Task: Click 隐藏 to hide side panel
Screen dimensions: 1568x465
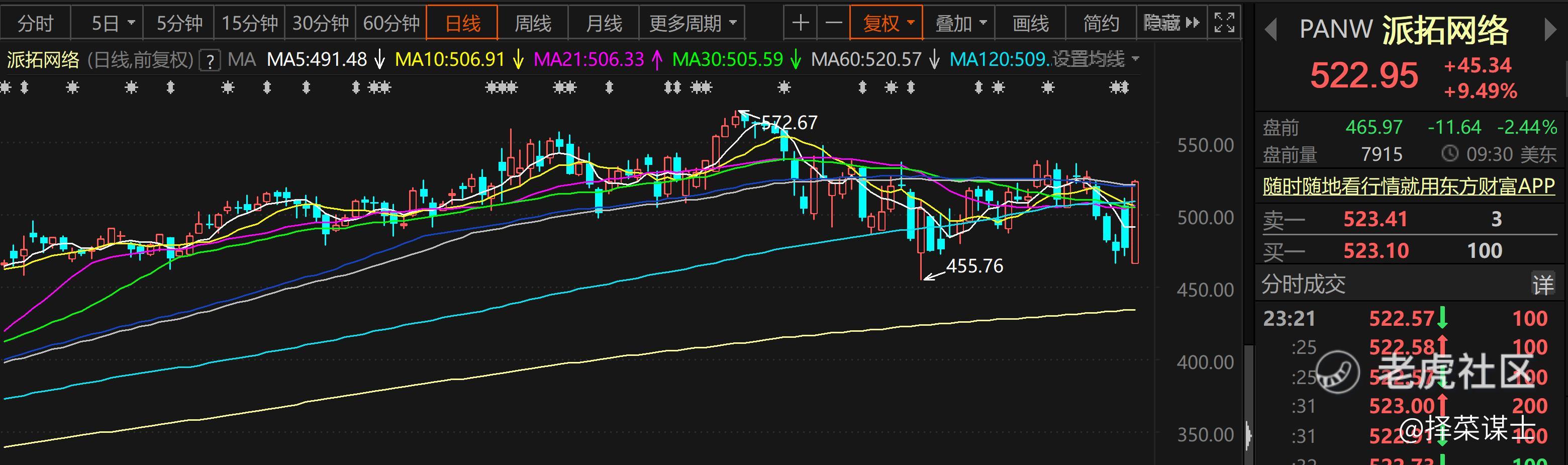Action: click(1171, 23)
